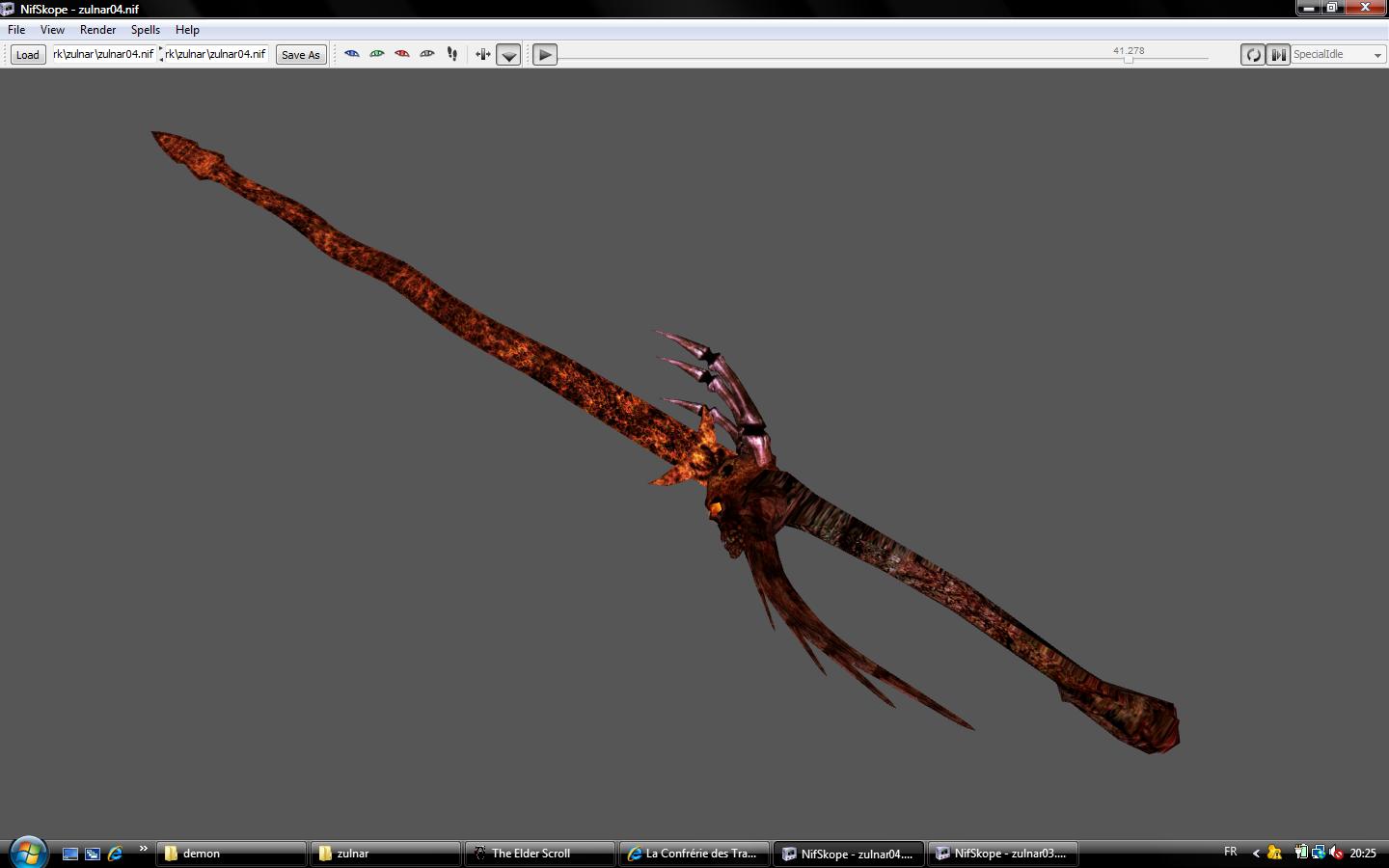Open the down-arrow toolbar dropdown button
Screen dimensions: 1389x868
pyautogui.click(x=508, y=55)
